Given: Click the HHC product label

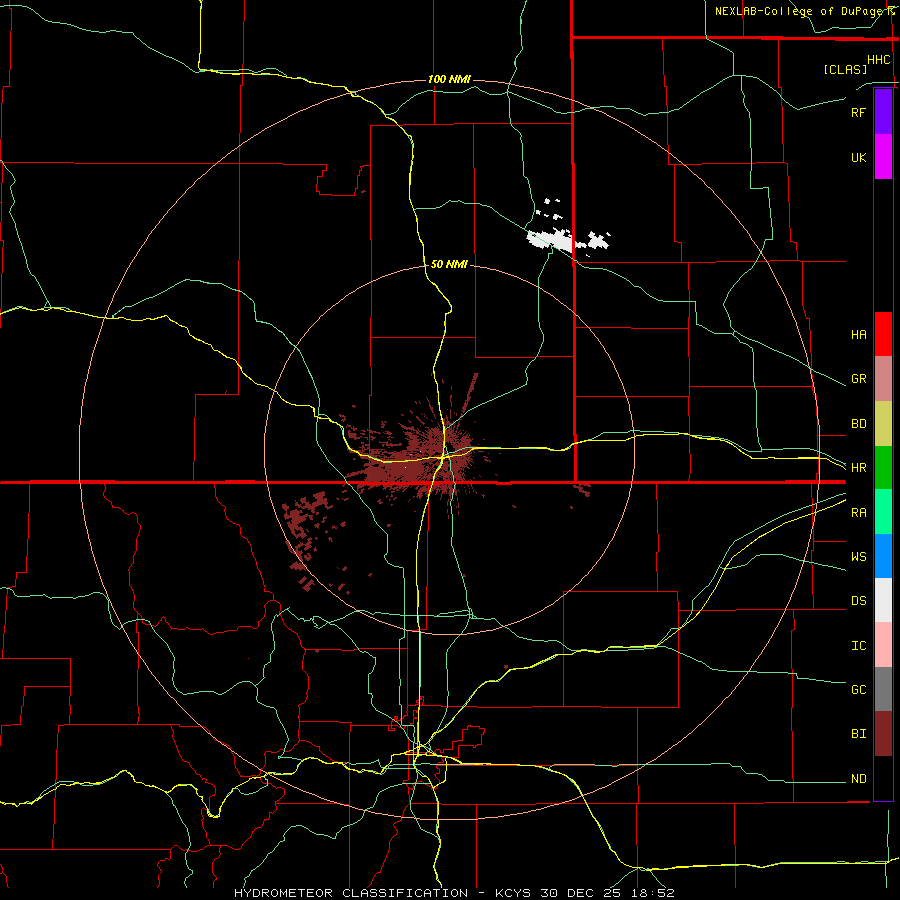Looking at the screenshot, I should click(878, 60).
